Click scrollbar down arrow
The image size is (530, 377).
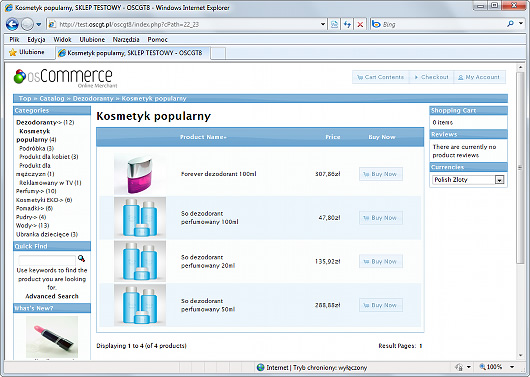(x=520, y=355)
